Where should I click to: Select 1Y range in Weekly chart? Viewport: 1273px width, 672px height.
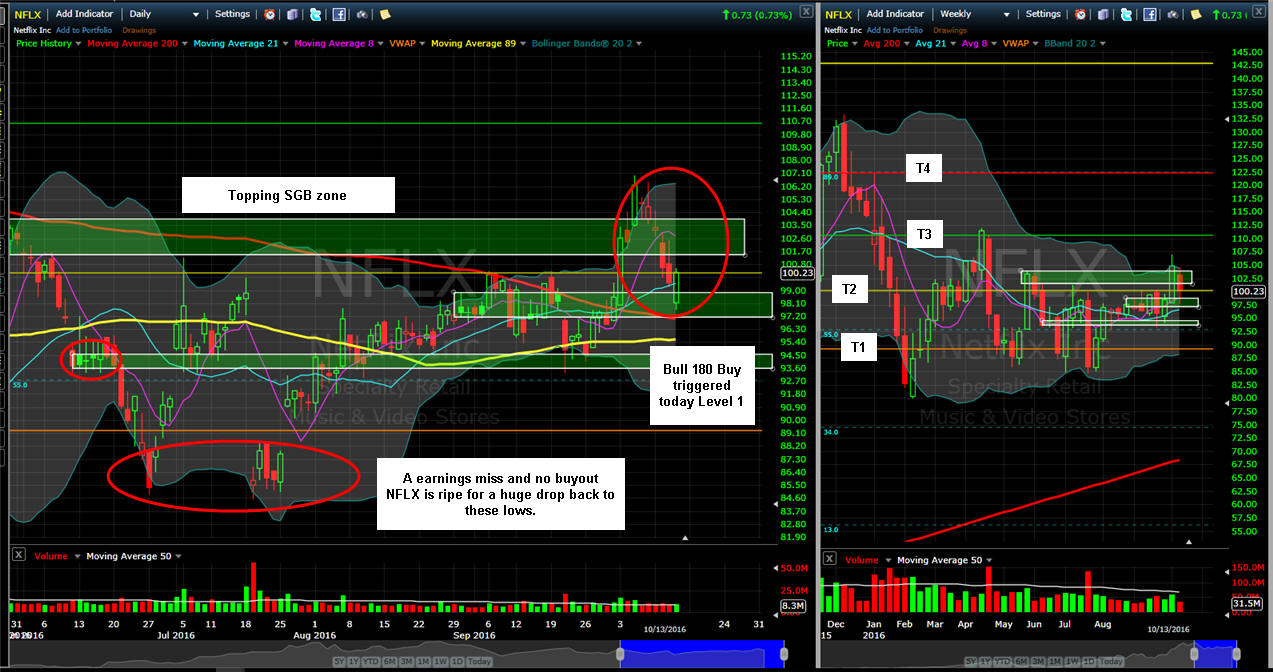(x=985, y=661)
